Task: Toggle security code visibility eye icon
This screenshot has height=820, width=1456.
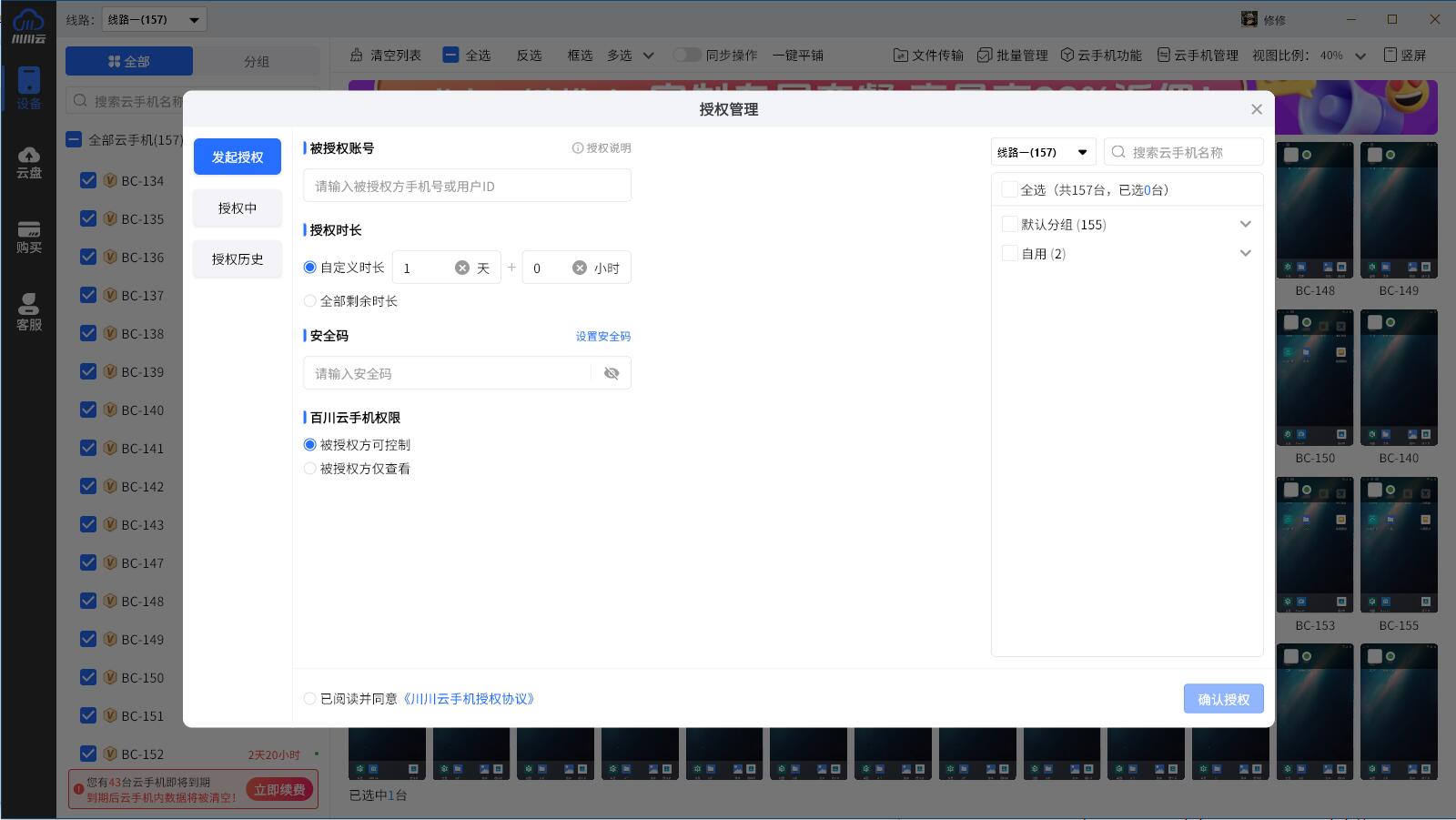Action: tap(612, 373)
